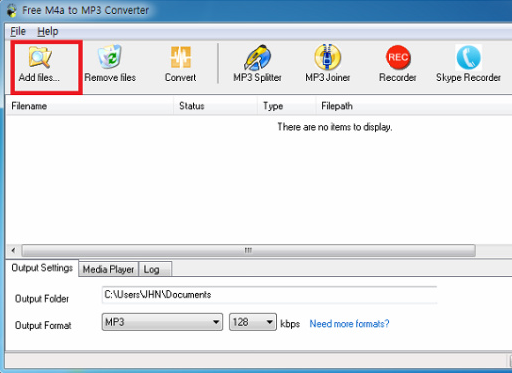The width and height of the screenshot is (512, 373).
Task: Sort by the Filename column header
Action: [x=90, y=106]
